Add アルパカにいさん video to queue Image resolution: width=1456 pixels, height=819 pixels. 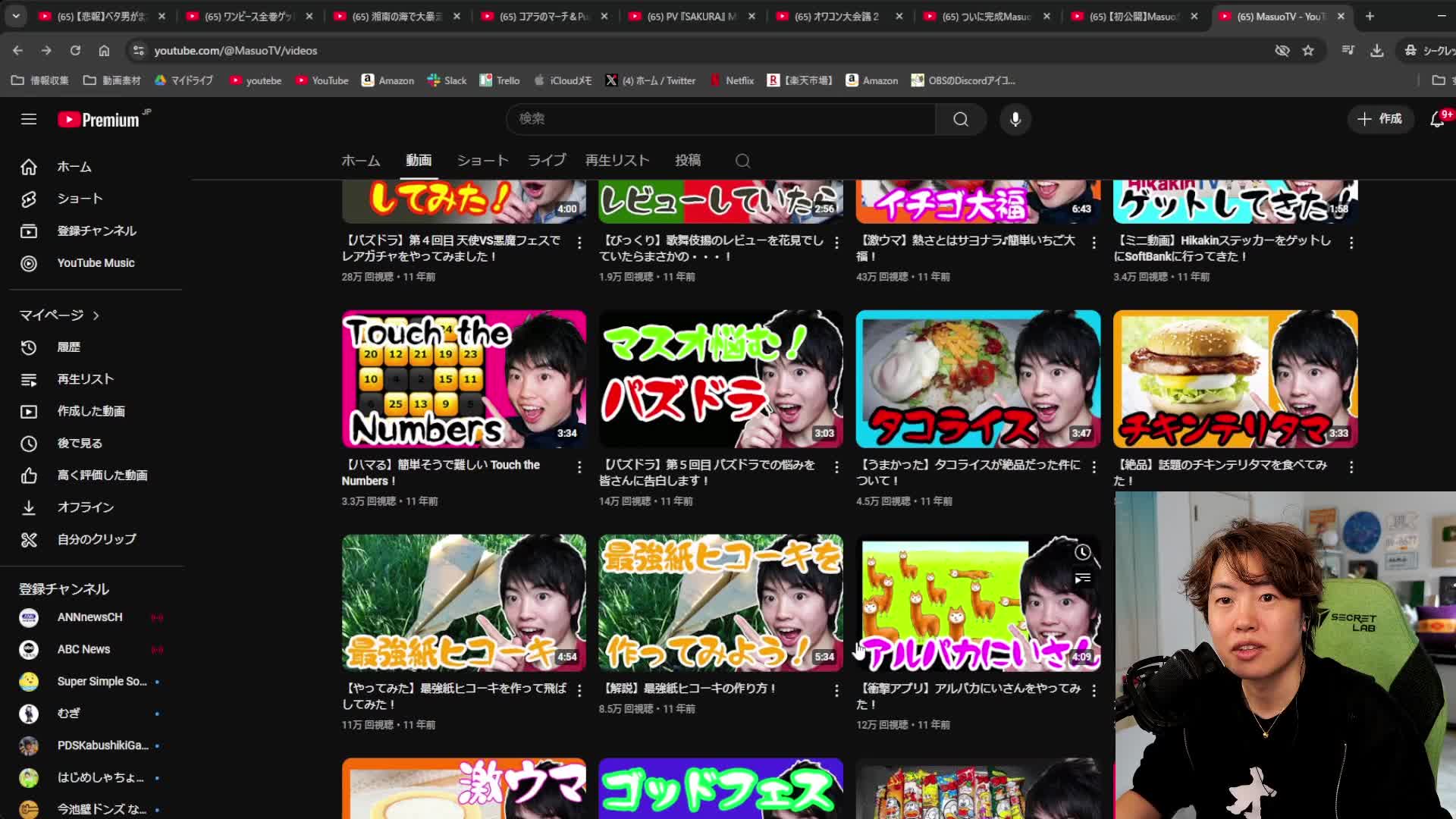[1083, 579]
